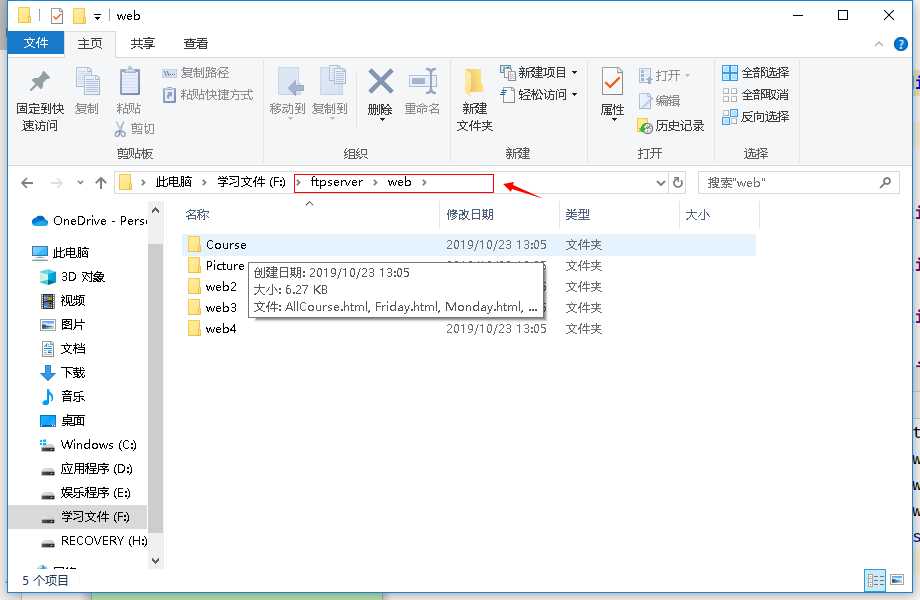The image size is (920, 600).
Task: Open recent locations dropdown
Action: click(x=80, y=183)
